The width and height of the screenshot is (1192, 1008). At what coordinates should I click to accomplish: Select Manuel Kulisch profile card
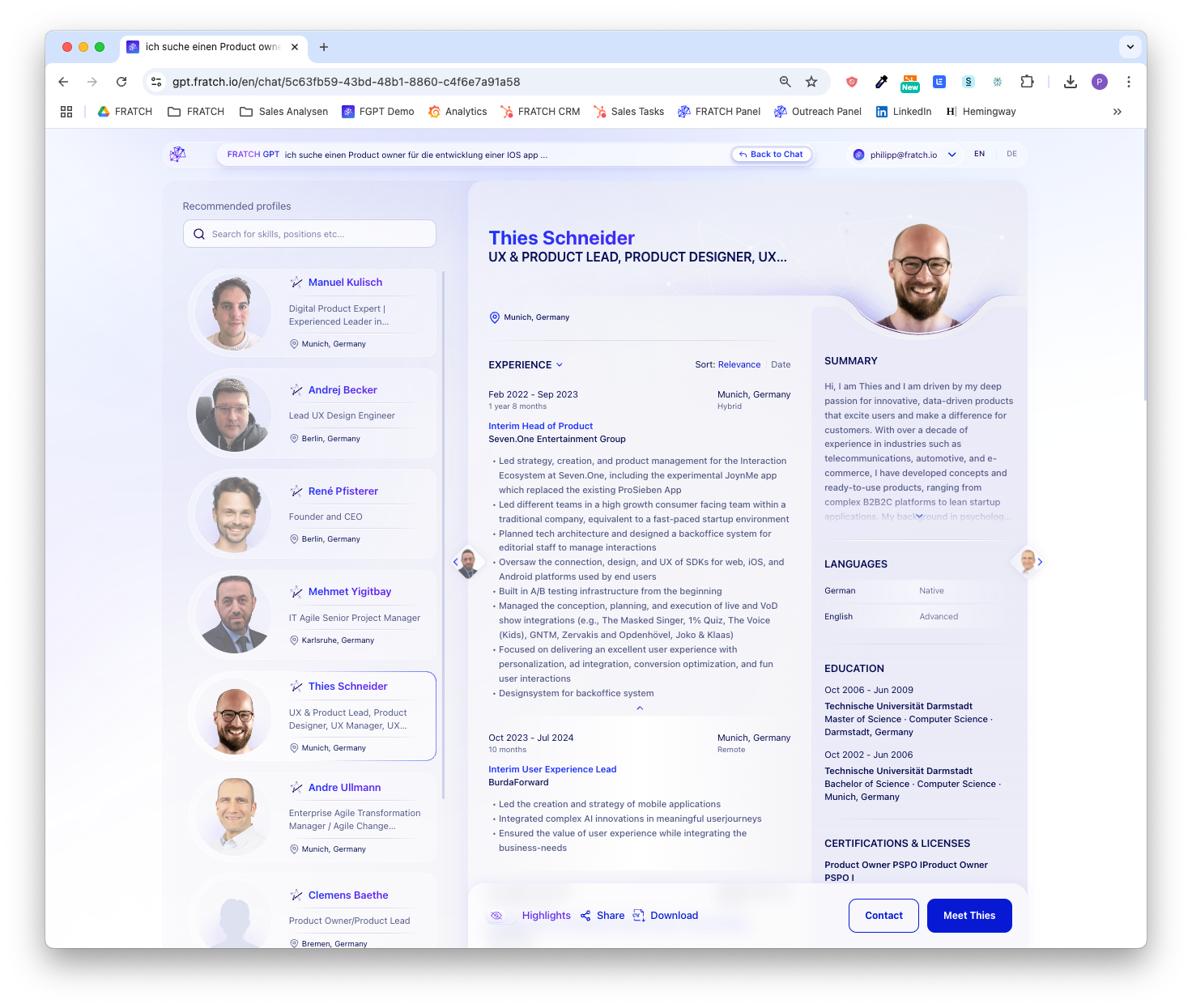point(312,313)
